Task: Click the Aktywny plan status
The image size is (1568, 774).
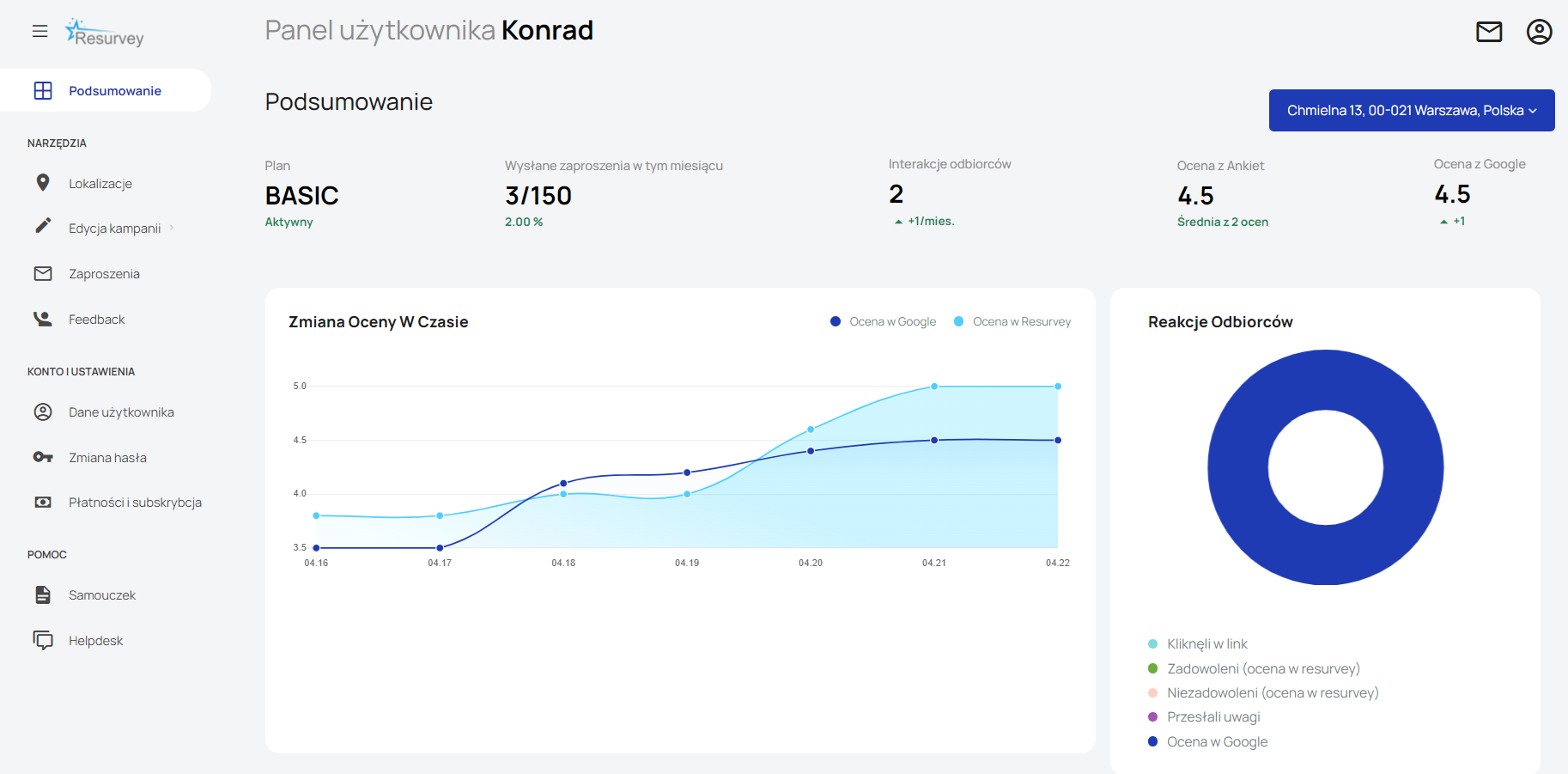Action: [289, 222]
